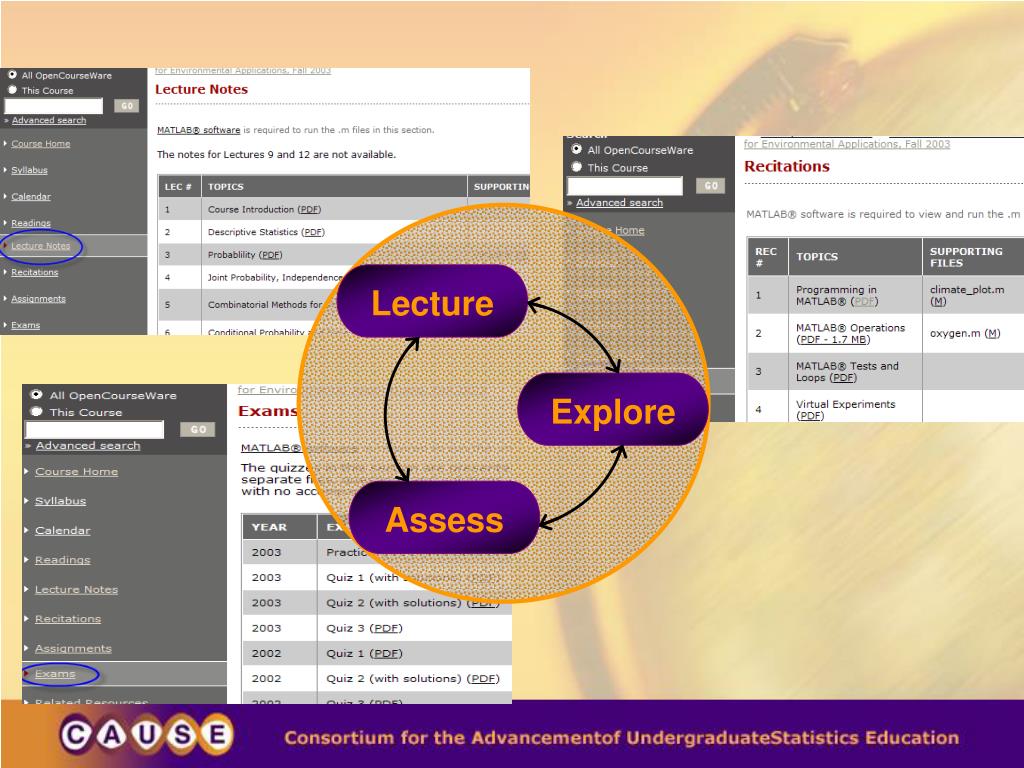
Task: Open the Course Introduction PDF link
Action: point(310,210)
